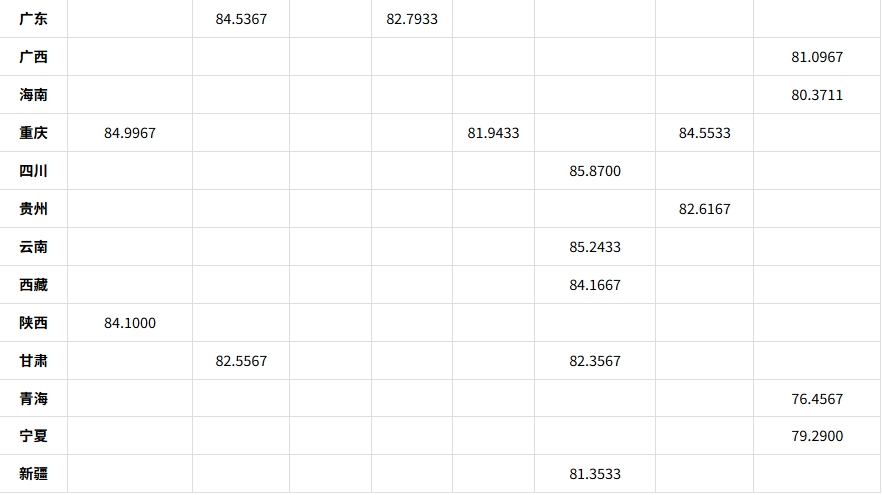Select the 广西 cell with 81.0967
The width and height of the screenshot is (882, 495).
click(816, 57)
